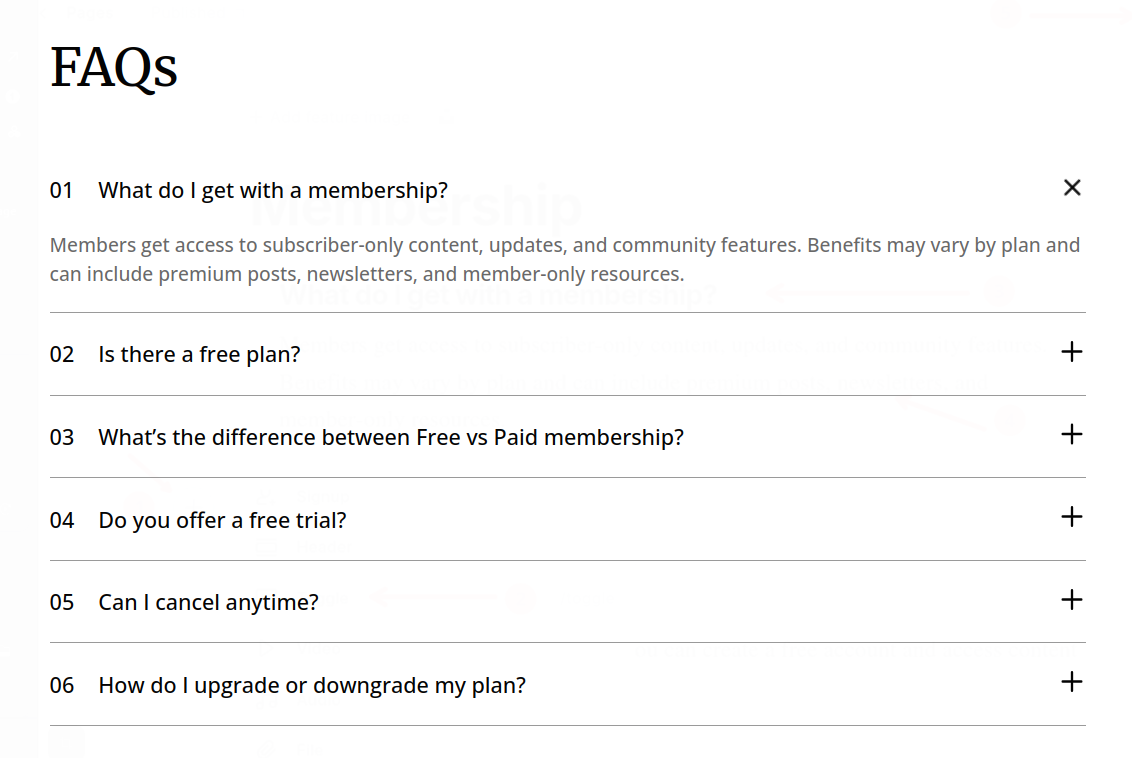Select the 06 item number
Screen dimensions: 1132x758
62,685
